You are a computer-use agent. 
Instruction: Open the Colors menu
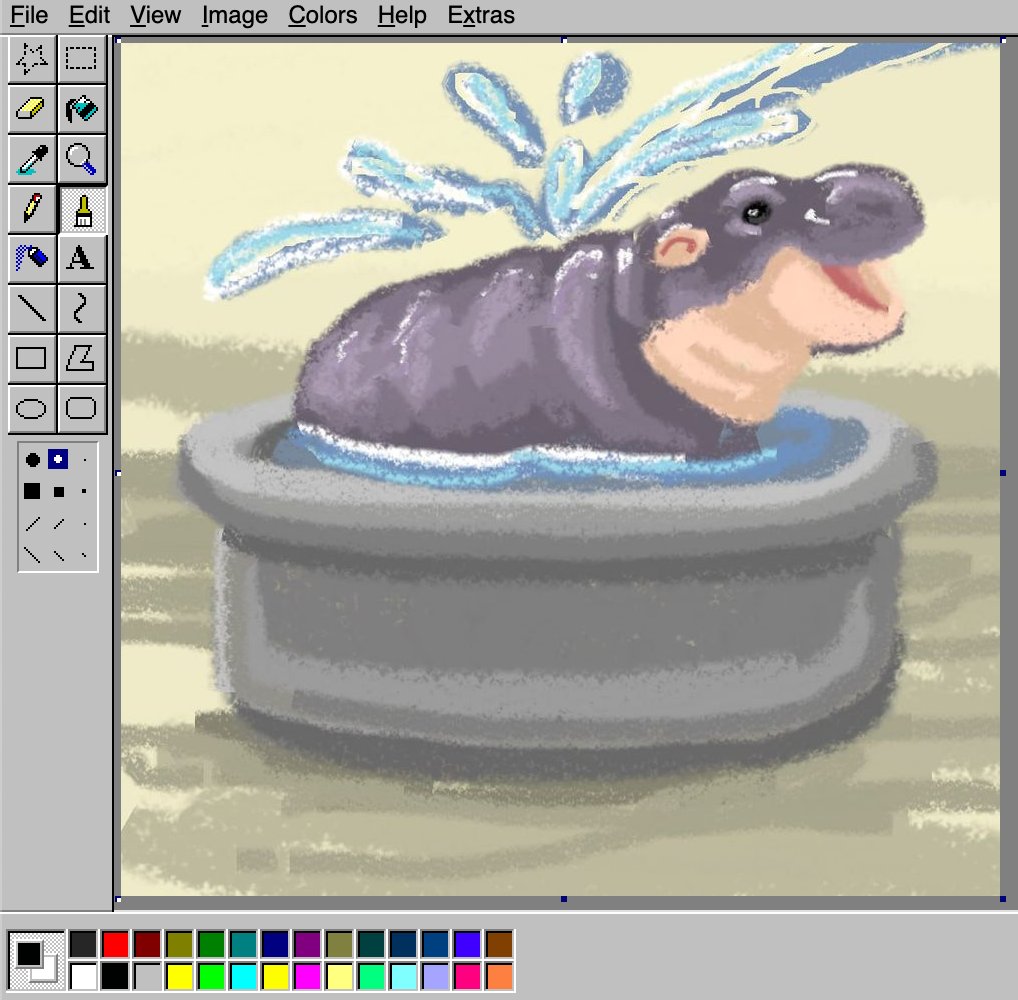(x=322, y=15)
